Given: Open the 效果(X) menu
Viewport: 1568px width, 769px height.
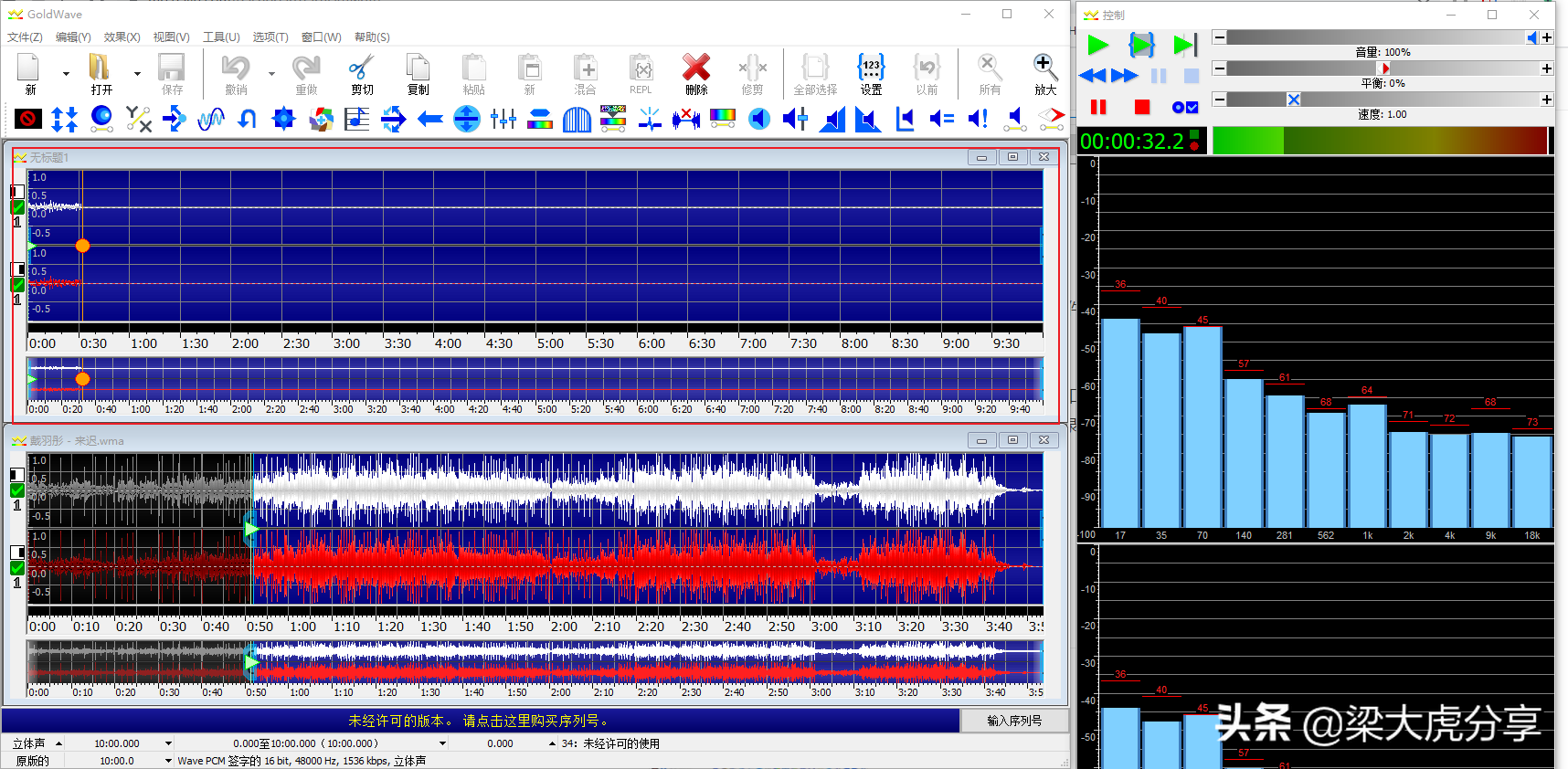Looking at the screenshot, I should 122,37.
